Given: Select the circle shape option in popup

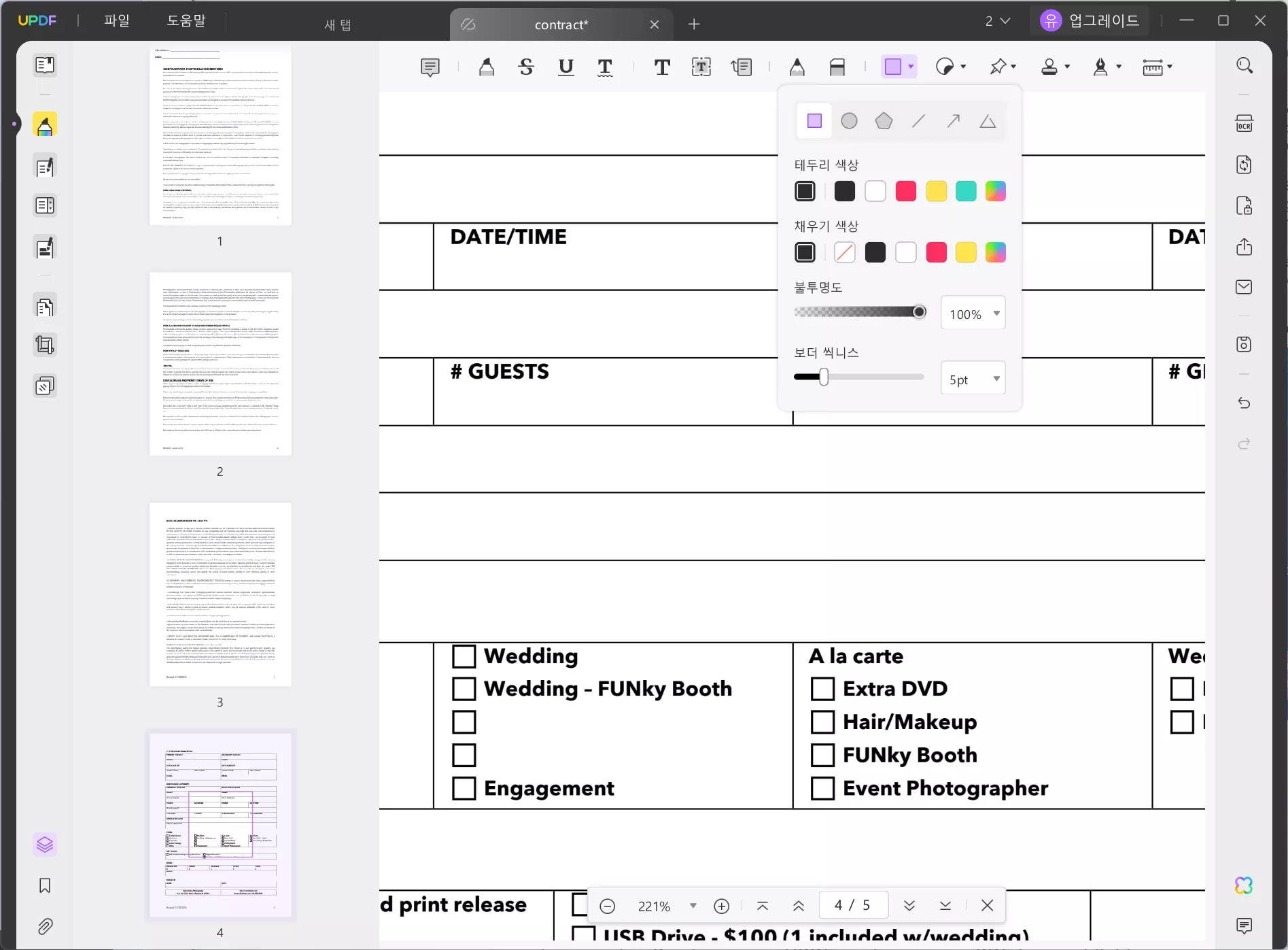Looking at the screenshot, I should [849, 121].
